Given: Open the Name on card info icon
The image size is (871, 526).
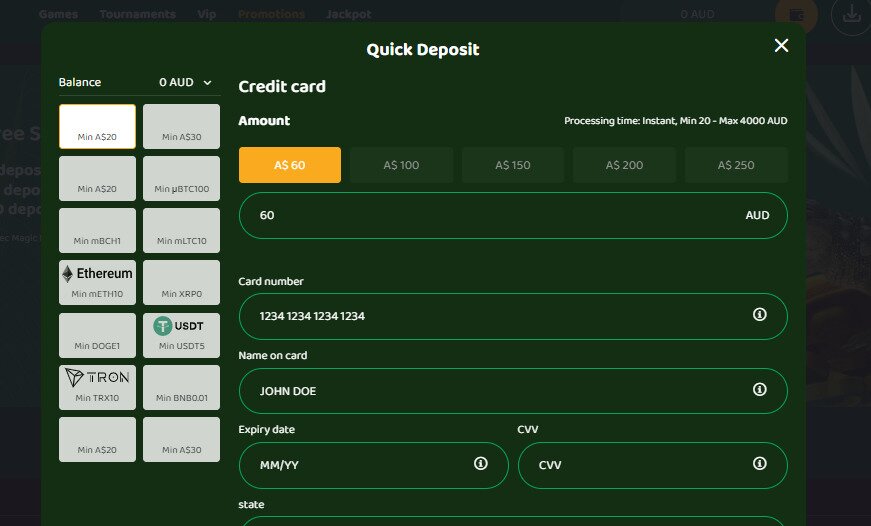Looking at the screenshot, I should [759, 389].
